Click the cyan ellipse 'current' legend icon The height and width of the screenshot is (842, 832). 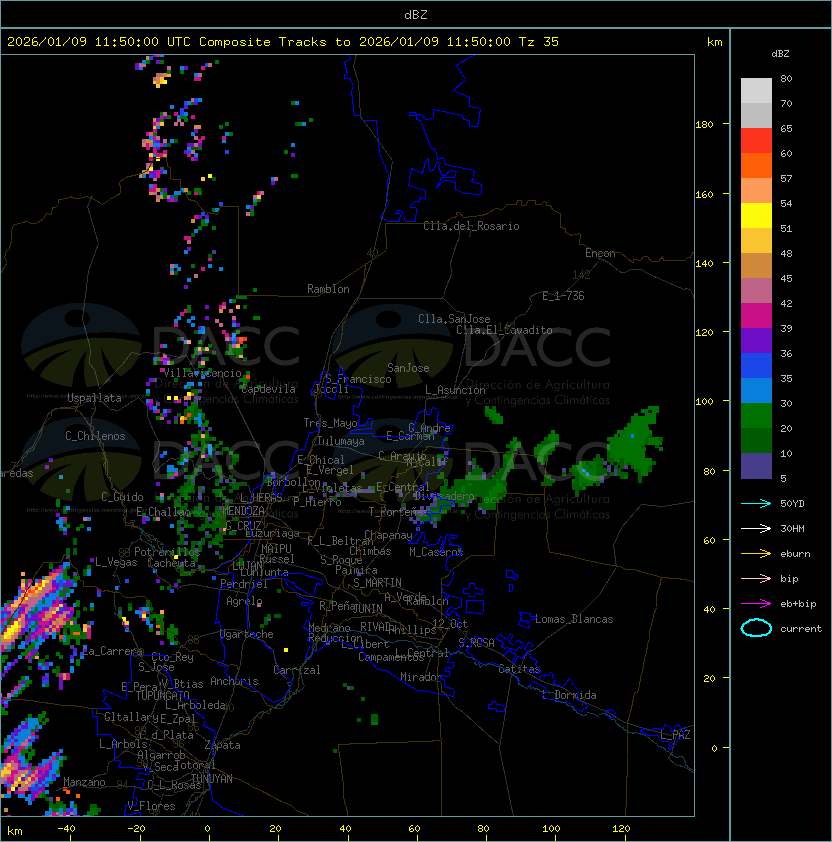(x=756, y=628)
